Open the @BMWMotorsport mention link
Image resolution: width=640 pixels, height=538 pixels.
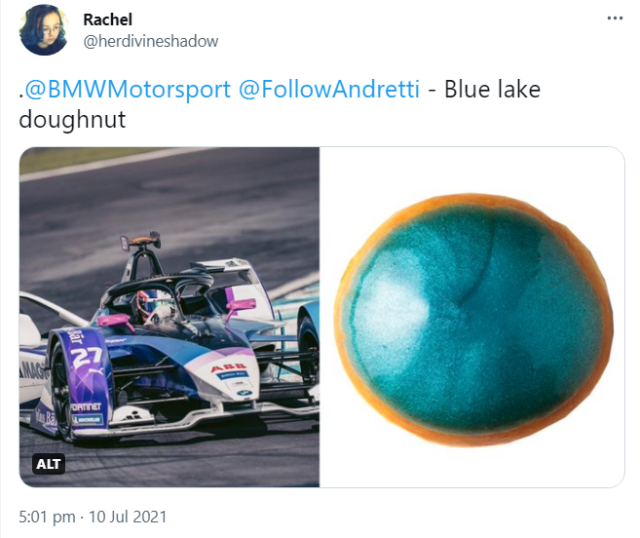pyautogui.click(x=127, y=89)
